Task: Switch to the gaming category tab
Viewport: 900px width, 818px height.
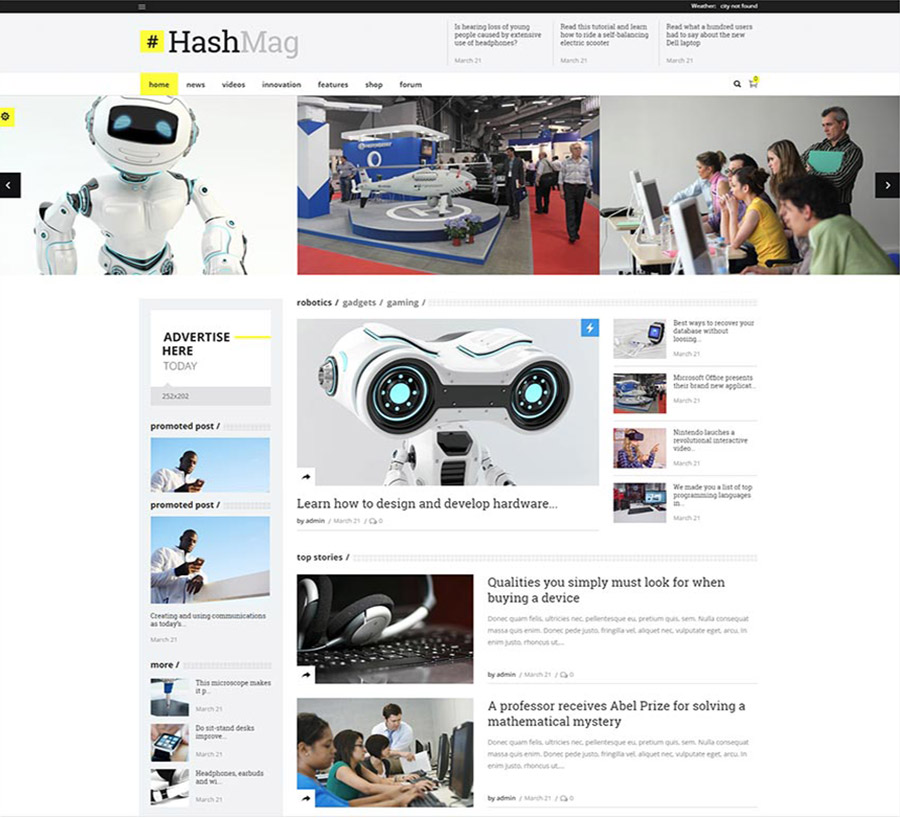Action: pos(403,302)
